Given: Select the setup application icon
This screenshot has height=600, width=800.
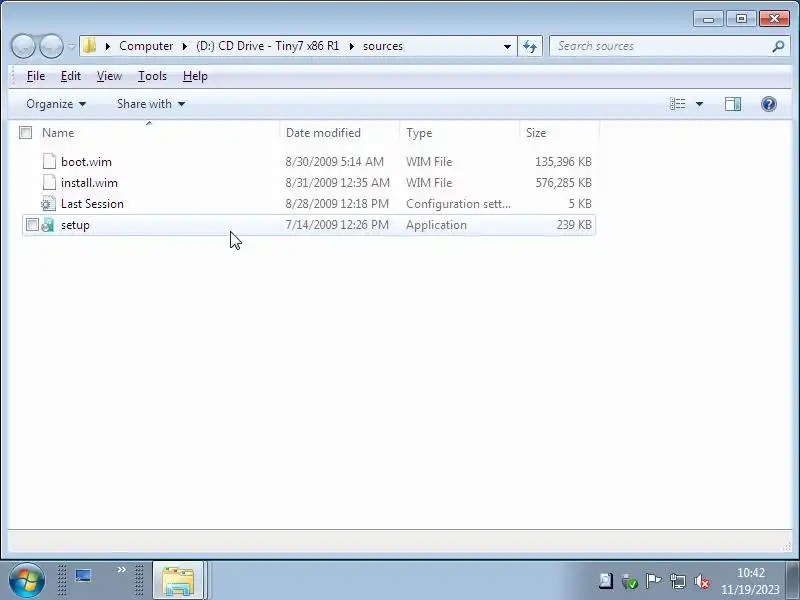Looking at the screenshot, I should [48, 224].
